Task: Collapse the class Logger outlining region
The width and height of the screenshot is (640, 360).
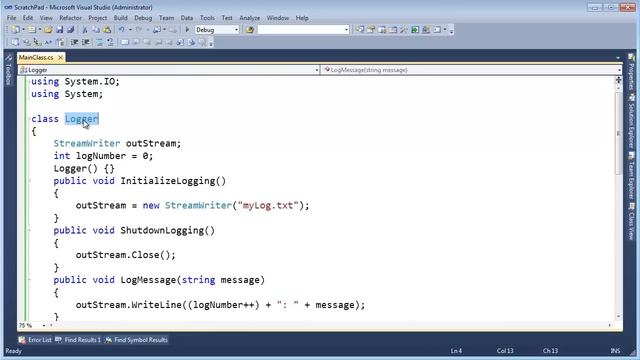Action: (x=29, y=119)
